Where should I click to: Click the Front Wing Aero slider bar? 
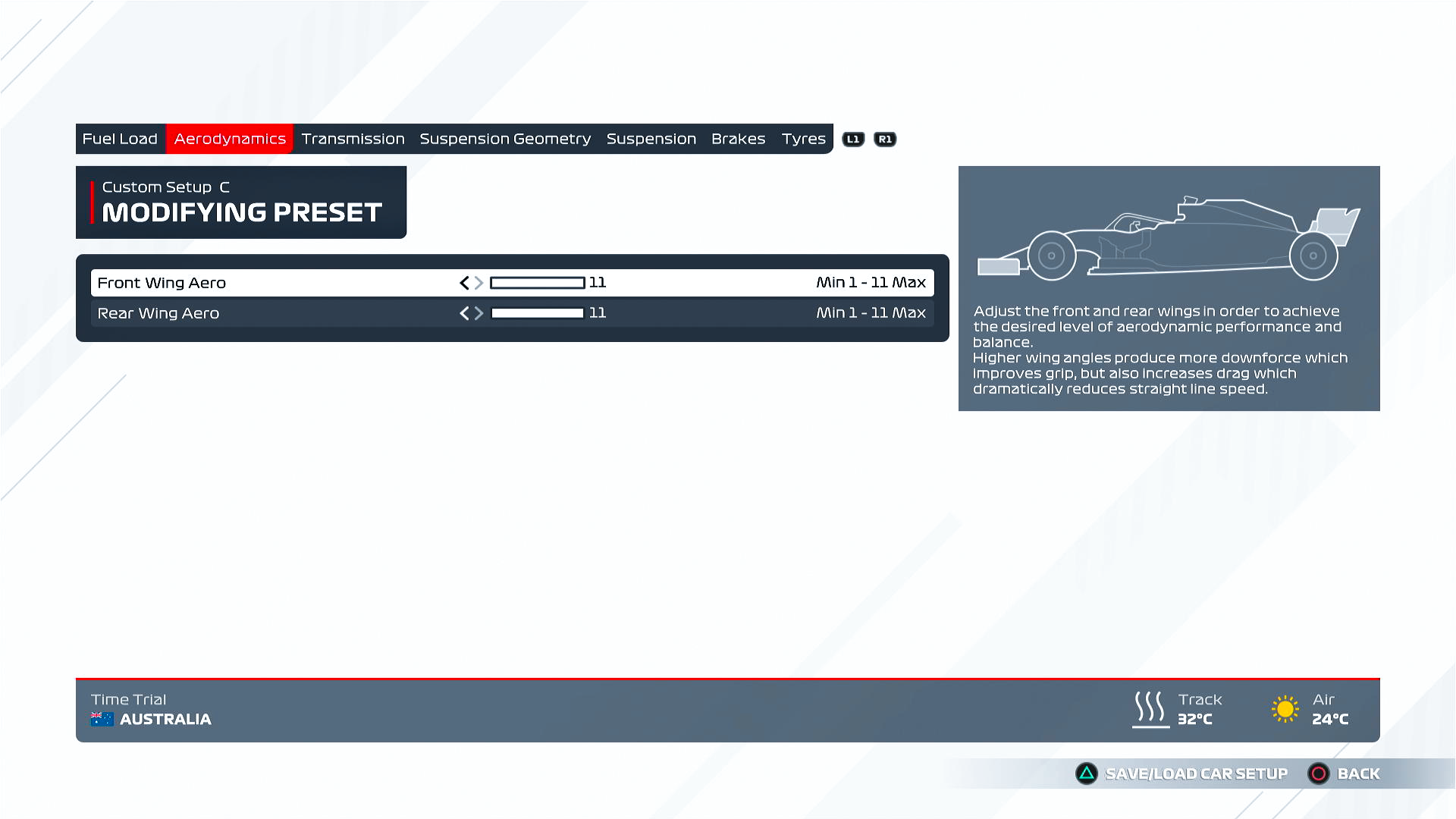point(537,283)
